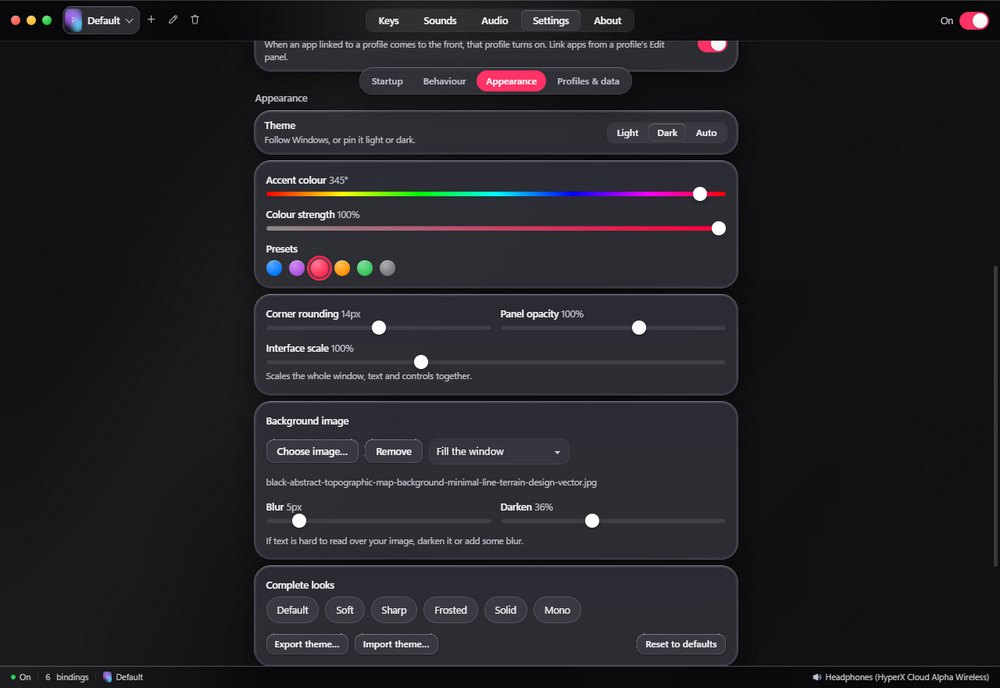Image resolution: width=1000 pixels, height=688 pixels.
Task: Open the Fill the window dropdown
Action: [x=499, y=451]
